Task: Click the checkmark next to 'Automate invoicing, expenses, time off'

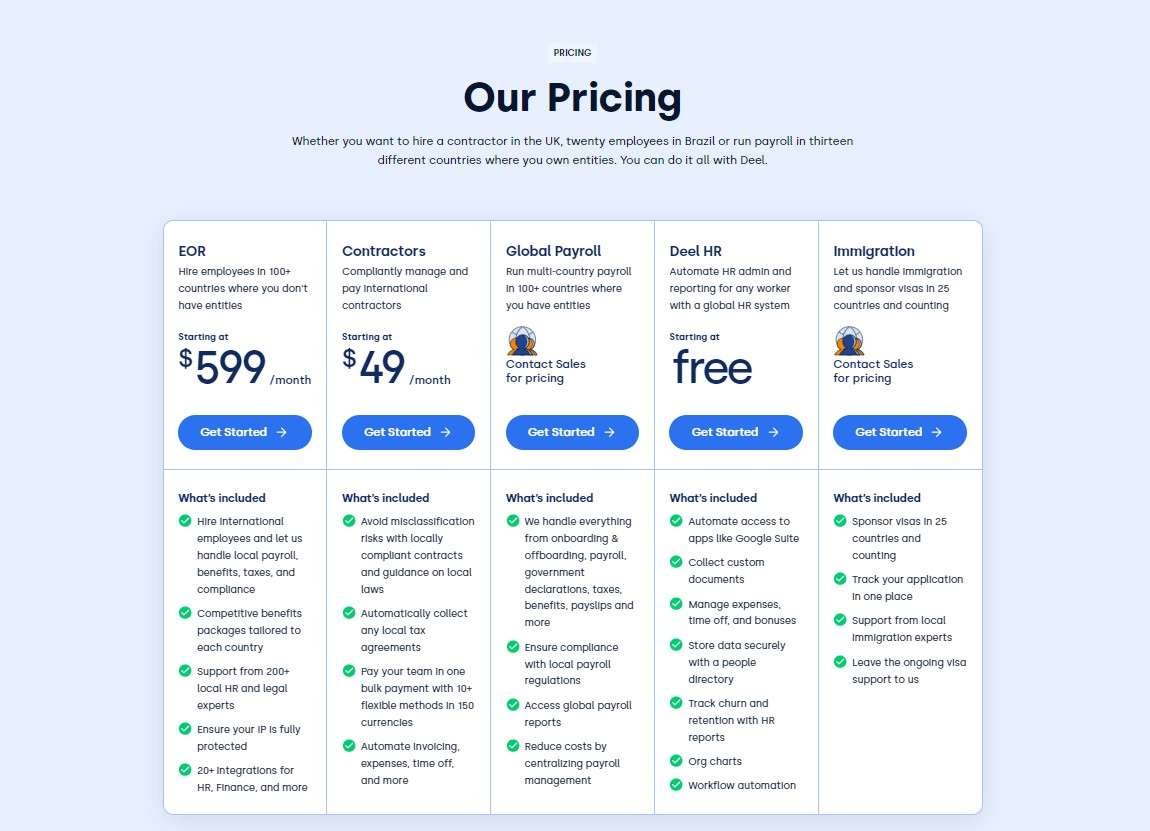Action: click(348, 746)
